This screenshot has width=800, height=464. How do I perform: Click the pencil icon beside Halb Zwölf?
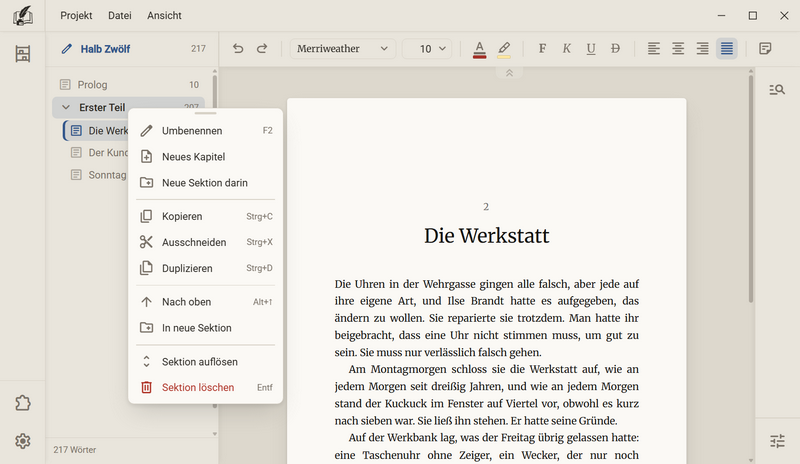pos(66,49)
